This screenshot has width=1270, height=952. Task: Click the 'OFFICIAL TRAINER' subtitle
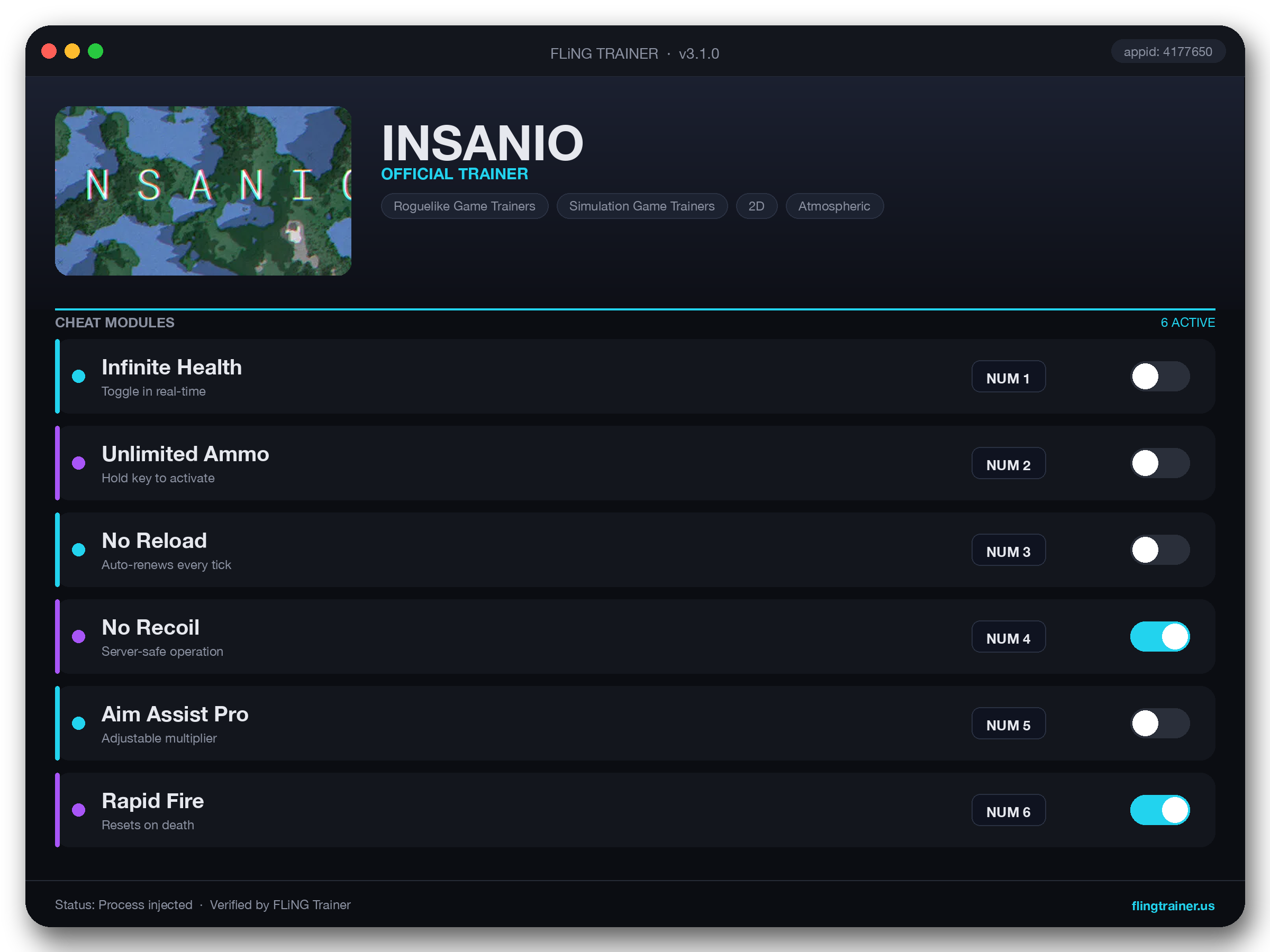click(454, 174)
